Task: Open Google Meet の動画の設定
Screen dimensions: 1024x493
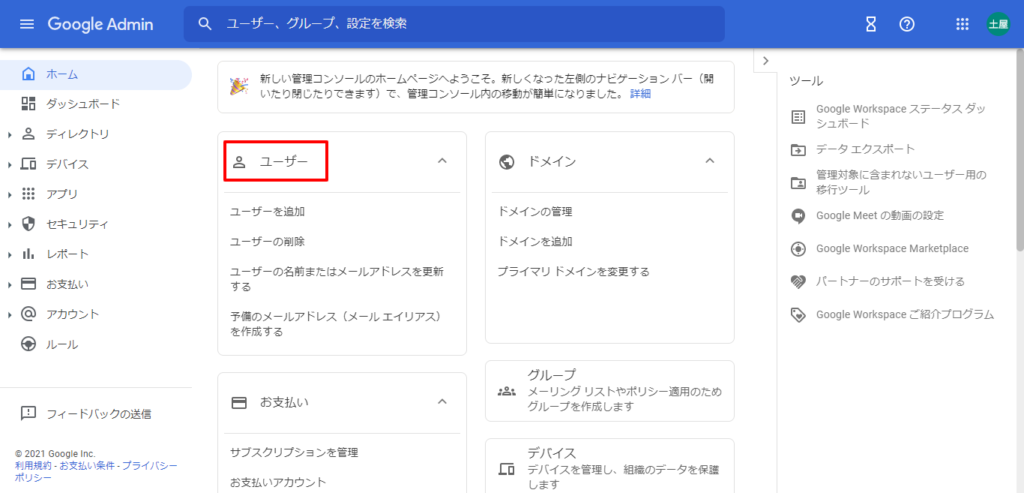Action: 879,215
